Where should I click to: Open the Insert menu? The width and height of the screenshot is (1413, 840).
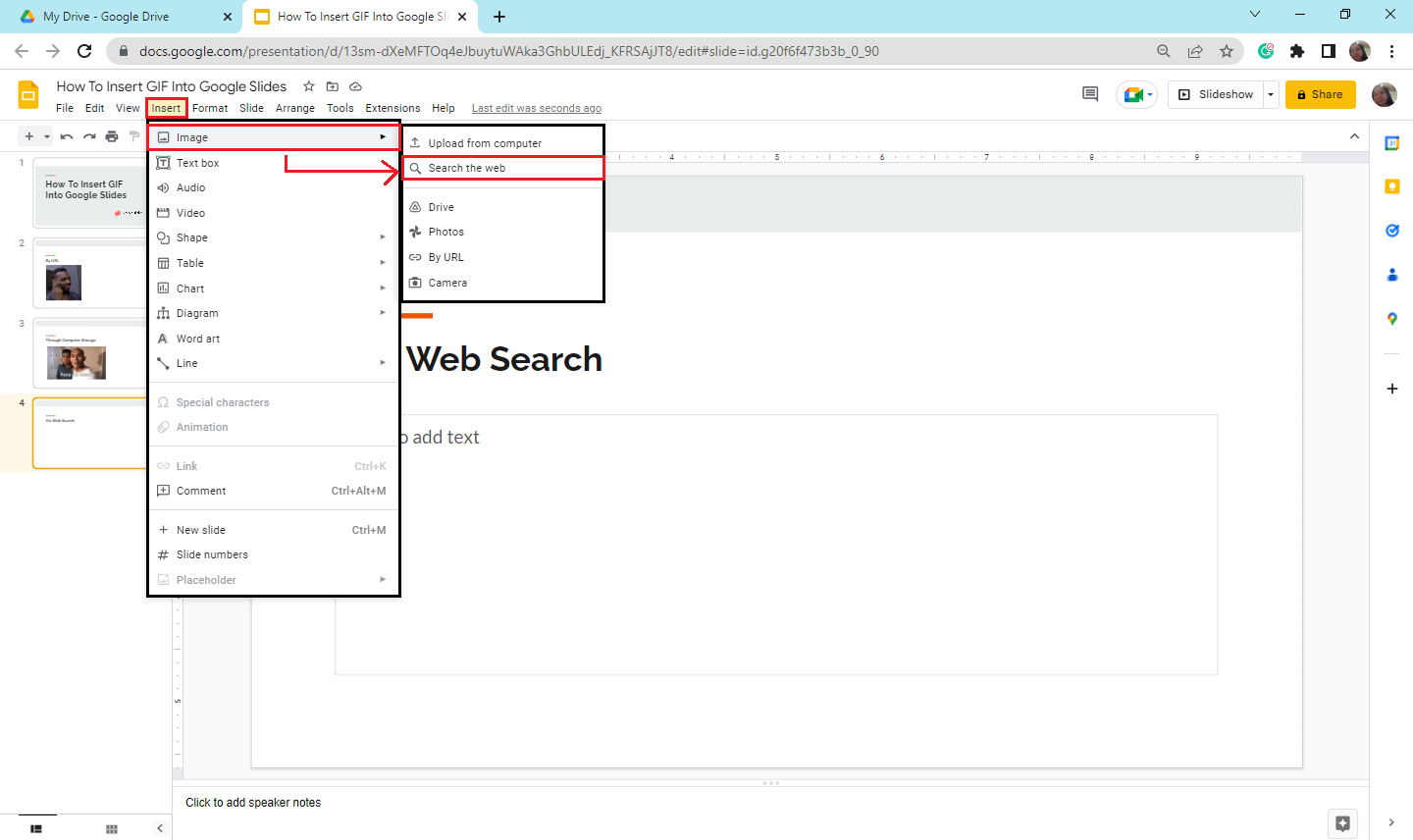tap(166, 108)
